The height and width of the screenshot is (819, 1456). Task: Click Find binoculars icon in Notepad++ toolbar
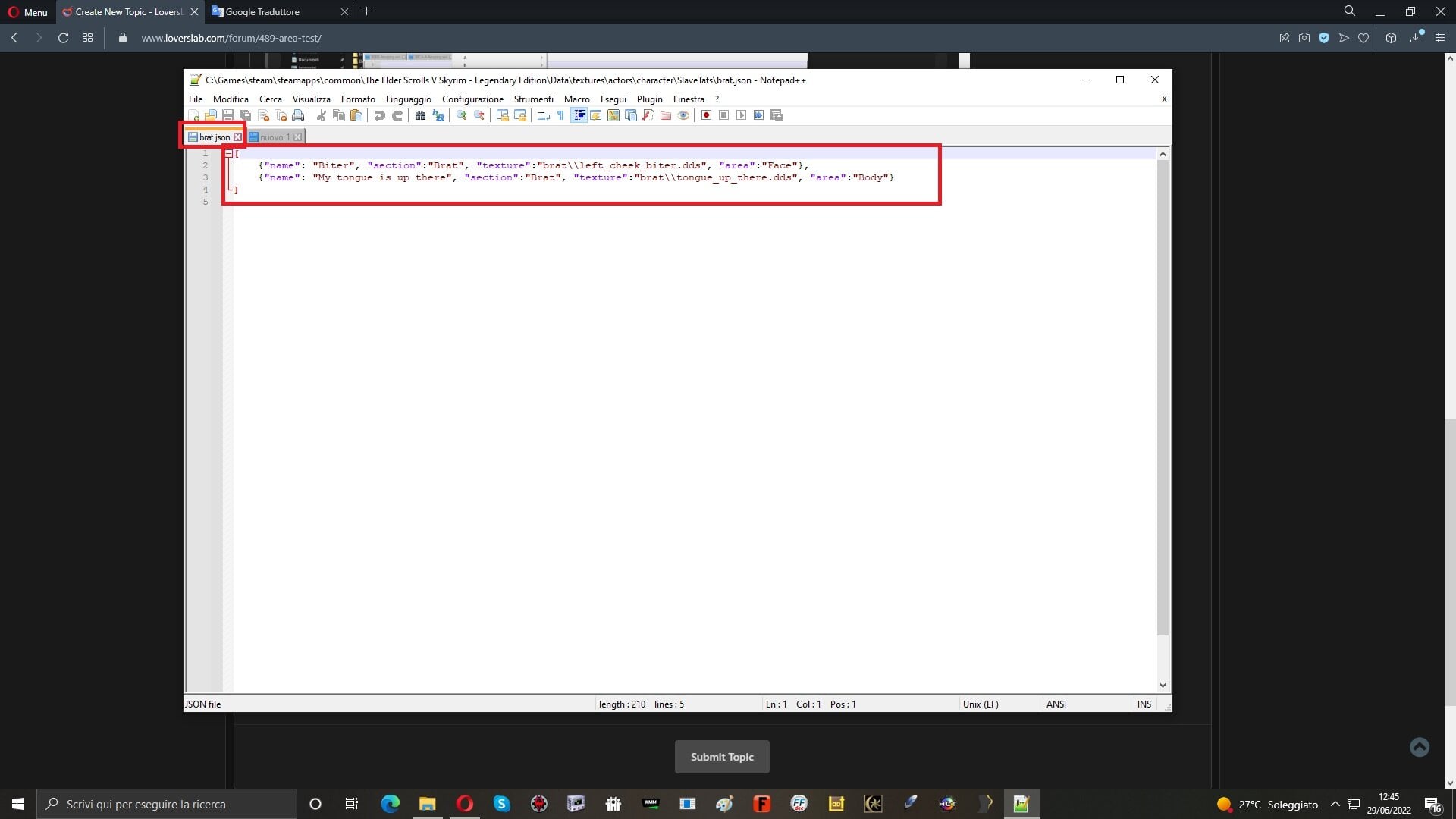(x=420, y=115)
